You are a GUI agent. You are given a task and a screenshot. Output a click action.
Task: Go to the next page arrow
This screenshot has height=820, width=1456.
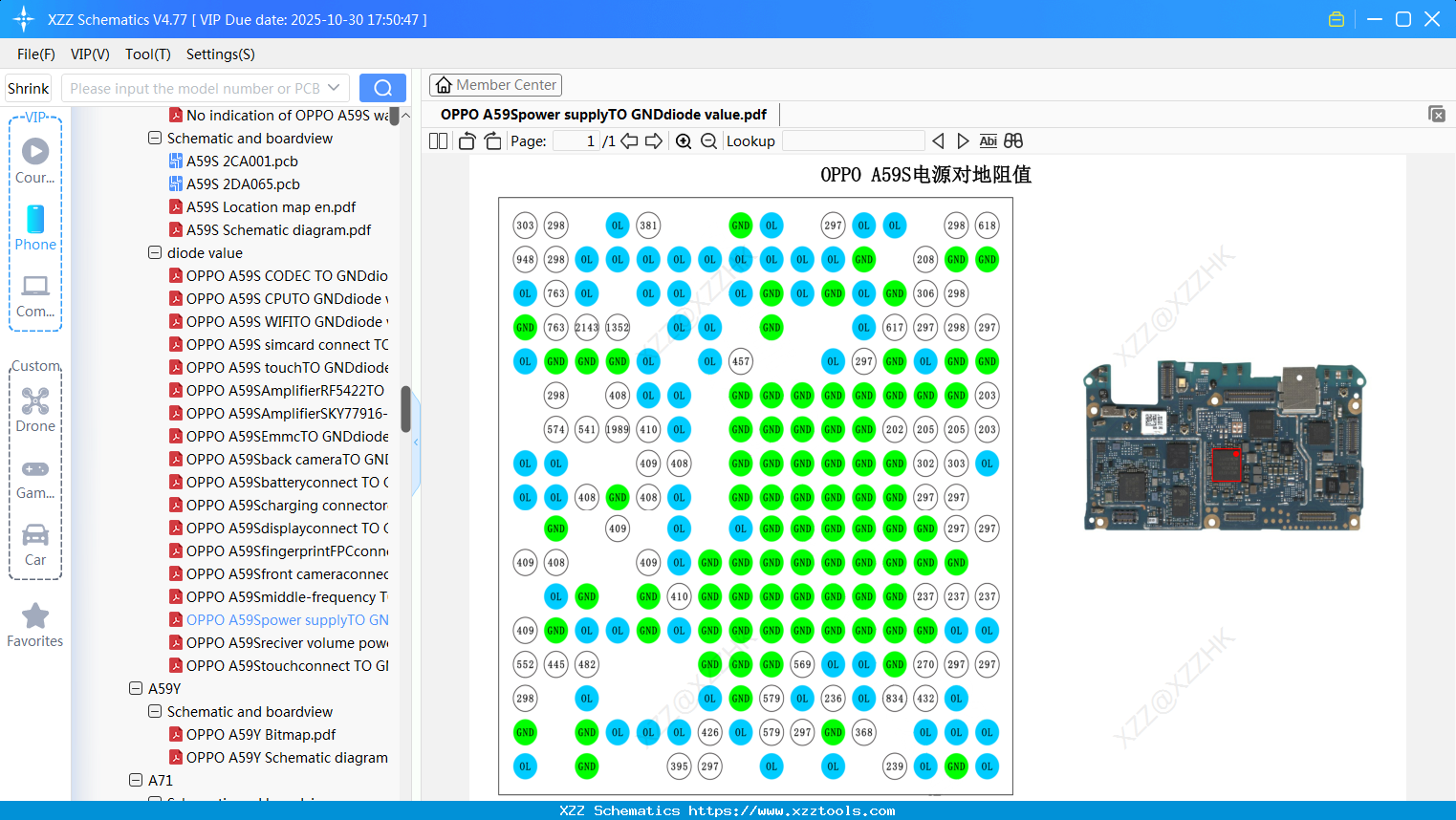654,141
